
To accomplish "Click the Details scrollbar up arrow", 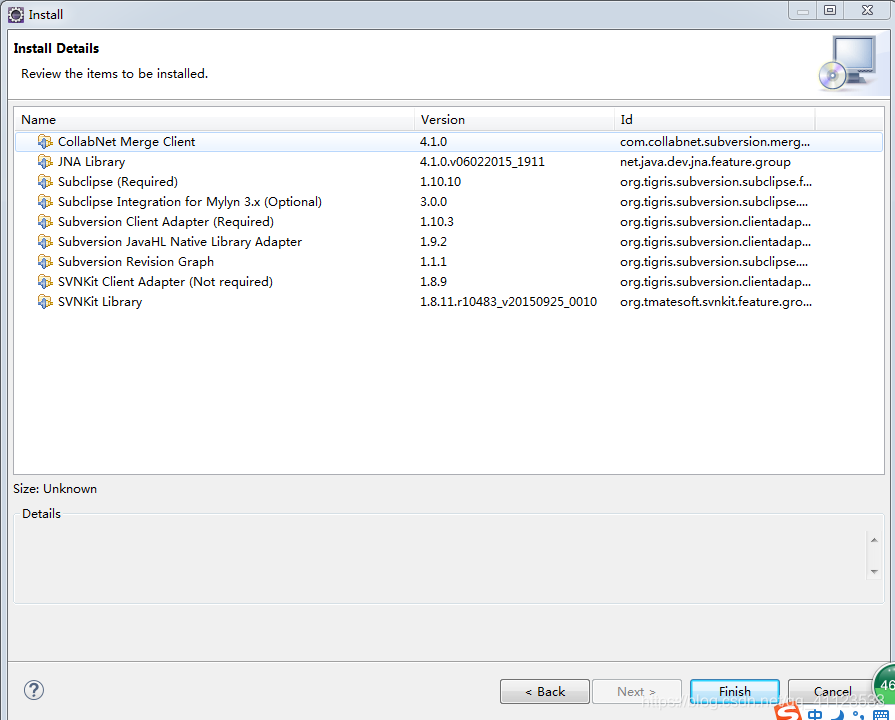I will [x=874, y=540].
